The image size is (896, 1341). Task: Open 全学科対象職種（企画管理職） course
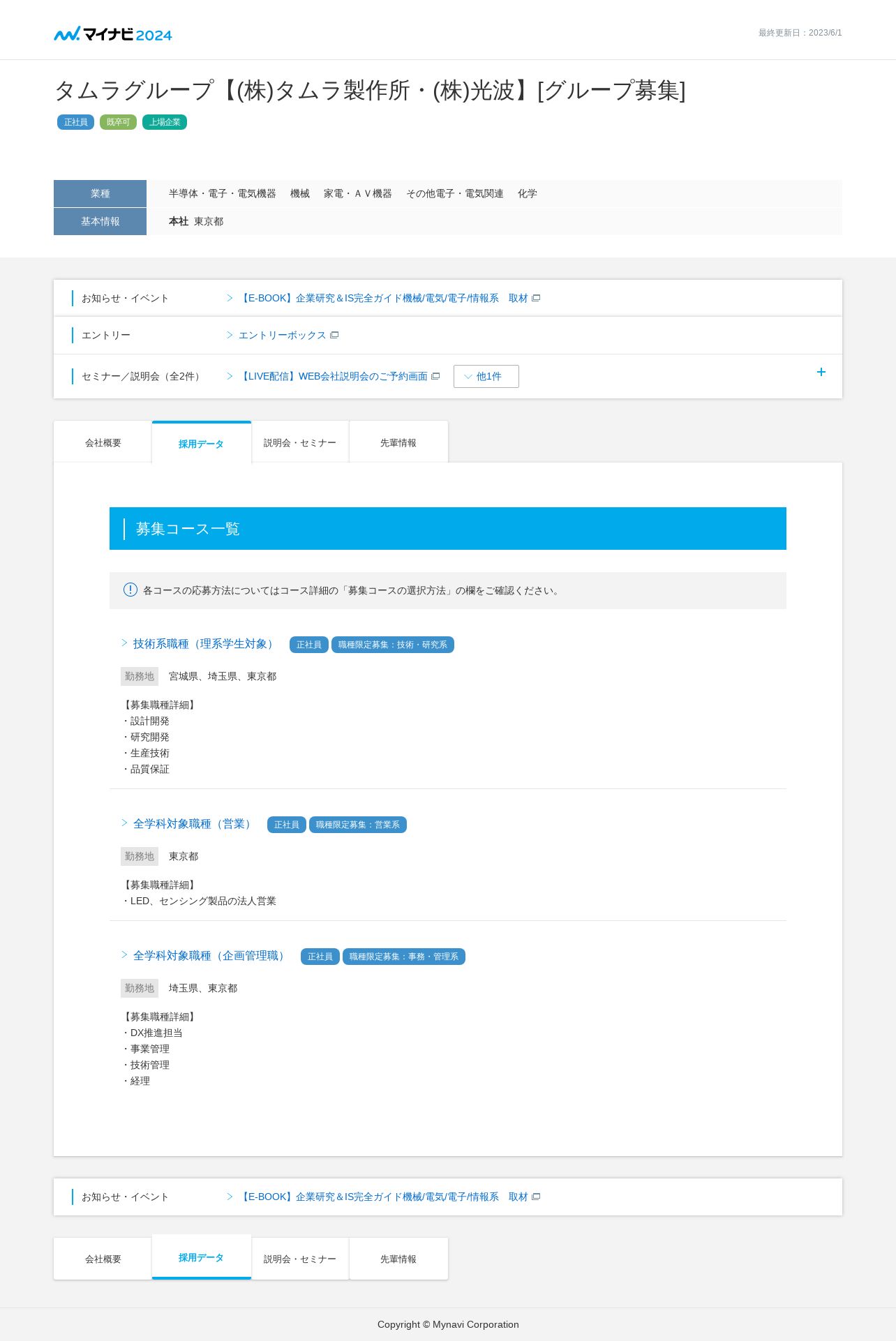pyautogui.click(x=211, y=956)
